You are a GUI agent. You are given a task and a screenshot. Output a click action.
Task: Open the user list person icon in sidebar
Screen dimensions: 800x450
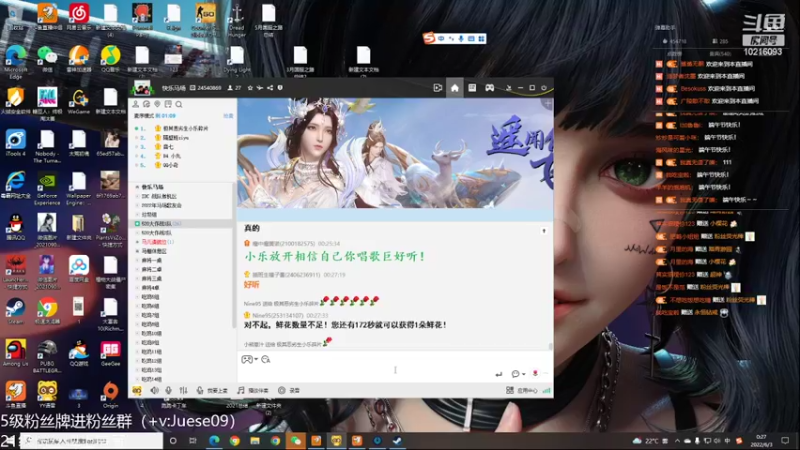point(136,104)
